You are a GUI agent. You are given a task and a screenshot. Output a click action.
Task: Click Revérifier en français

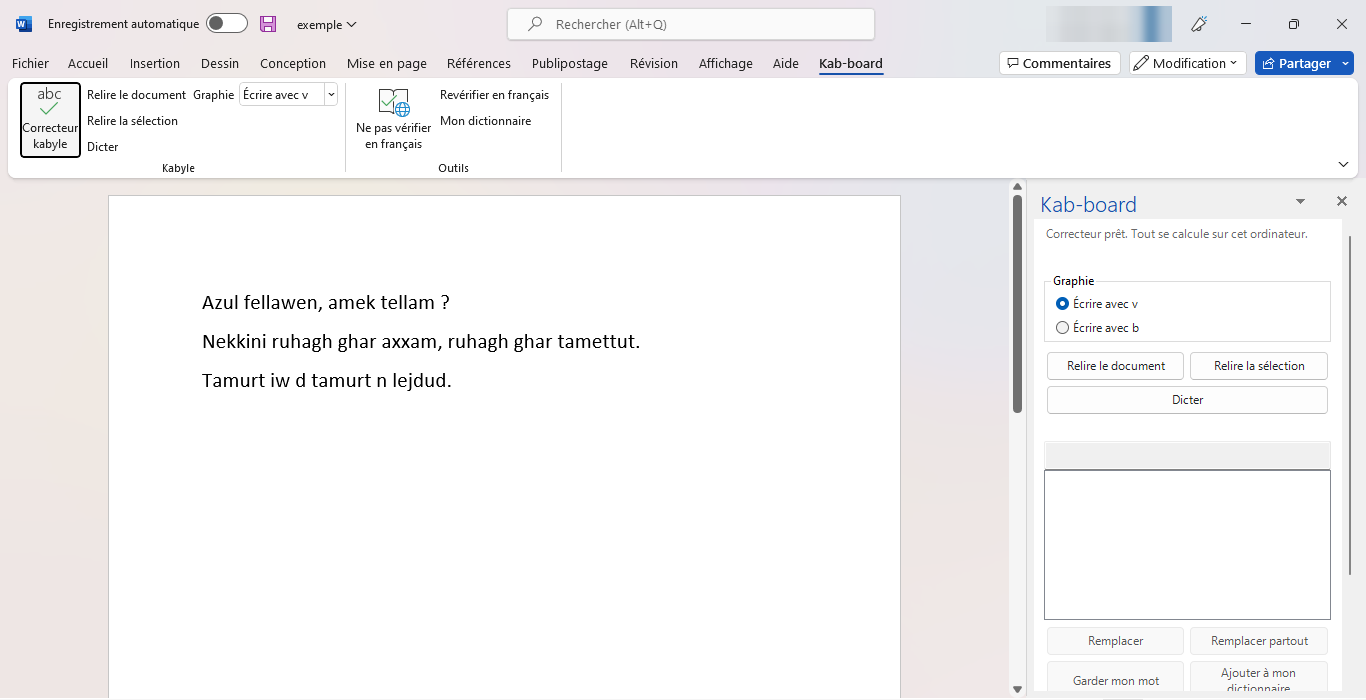(495, 95)
